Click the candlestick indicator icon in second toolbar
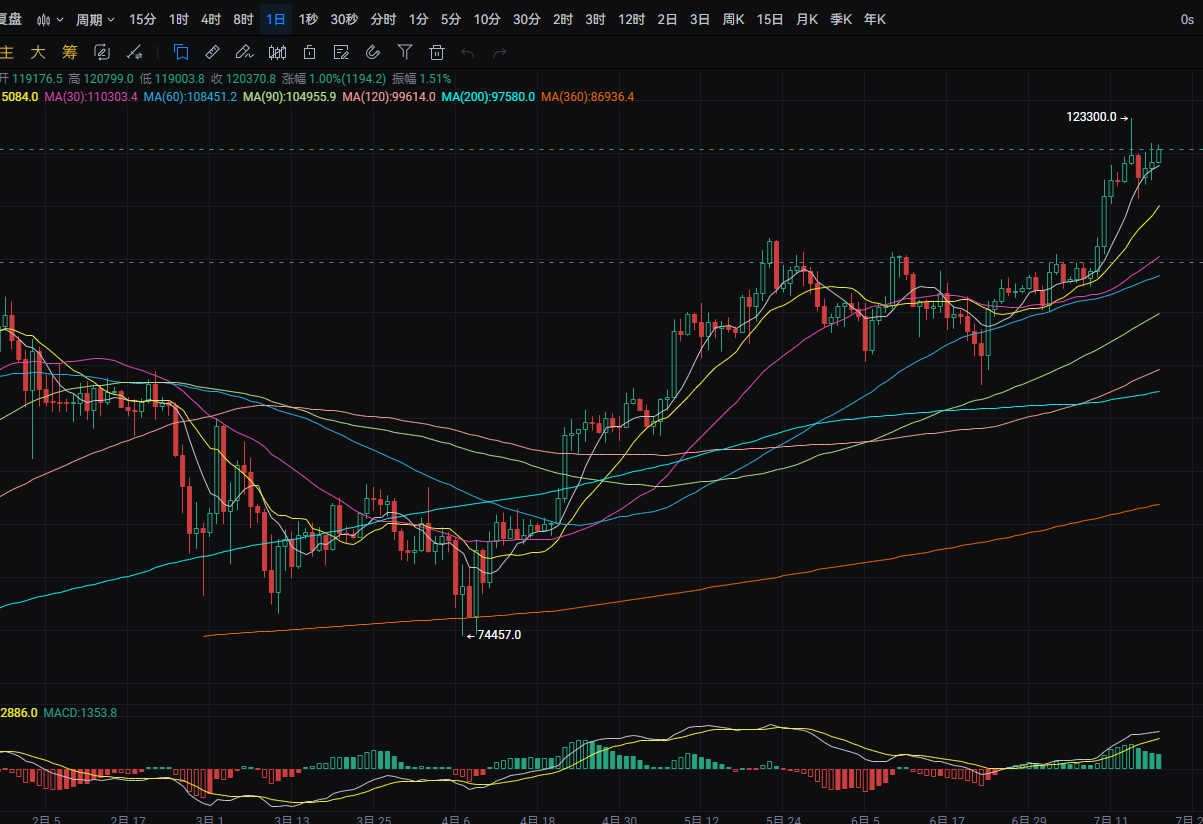 coord(278,53)
